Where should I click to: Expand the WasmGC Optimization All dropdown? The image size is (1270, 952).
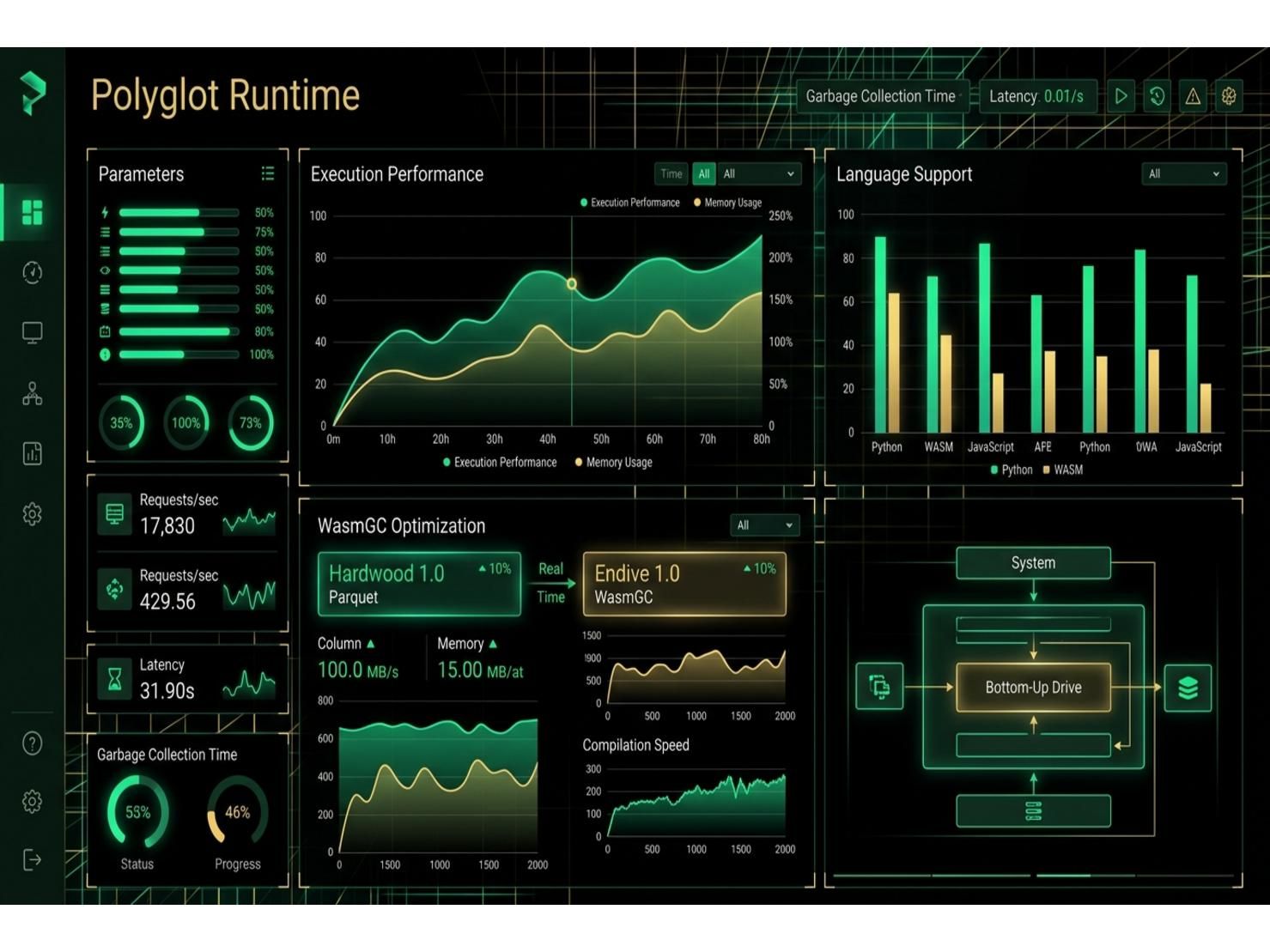pyautogui.click(x=764, y=525)
